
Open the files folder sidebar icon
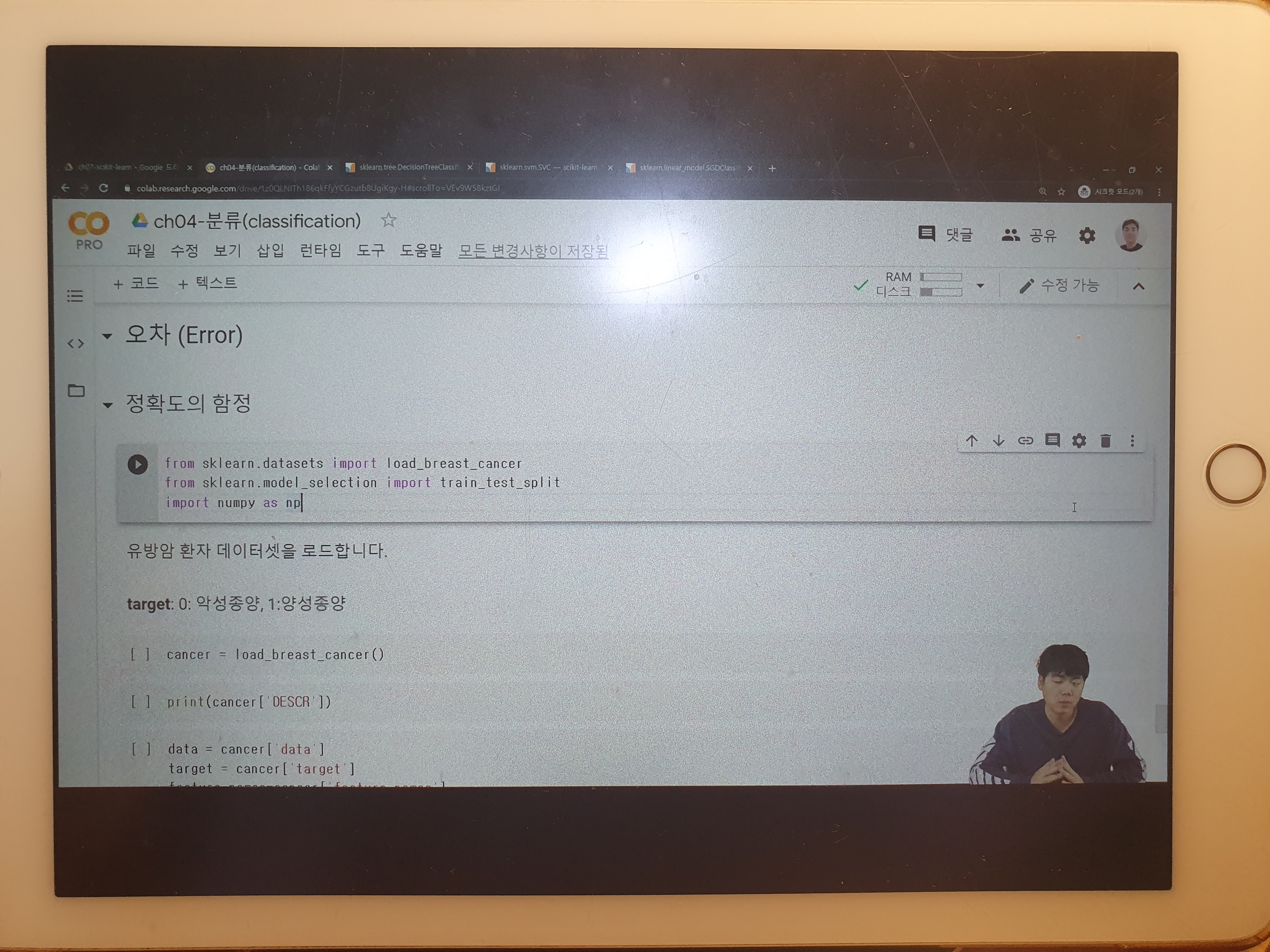click(x=76, y=391)
